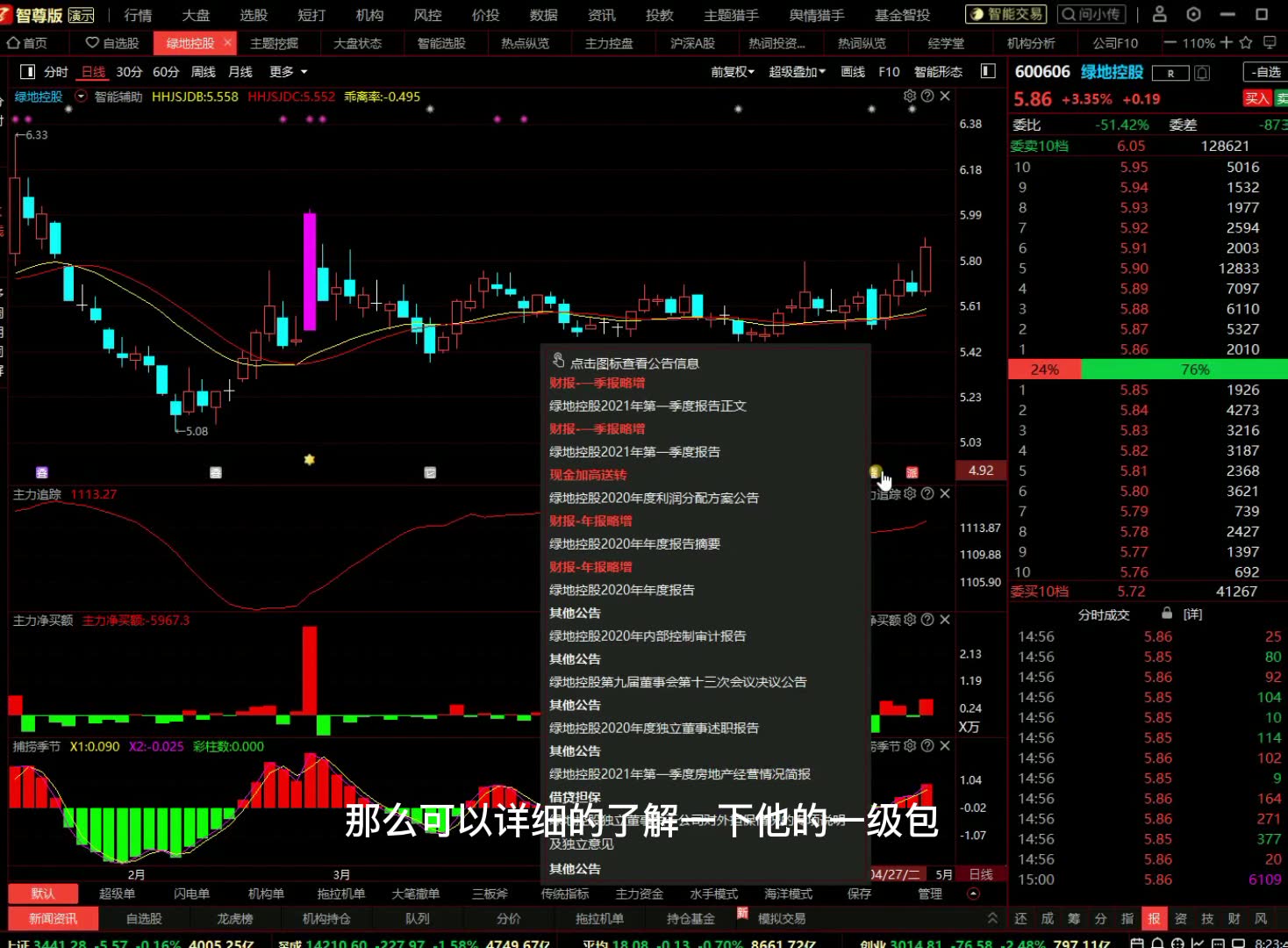Close the main chart indicator header

(945, 96)
